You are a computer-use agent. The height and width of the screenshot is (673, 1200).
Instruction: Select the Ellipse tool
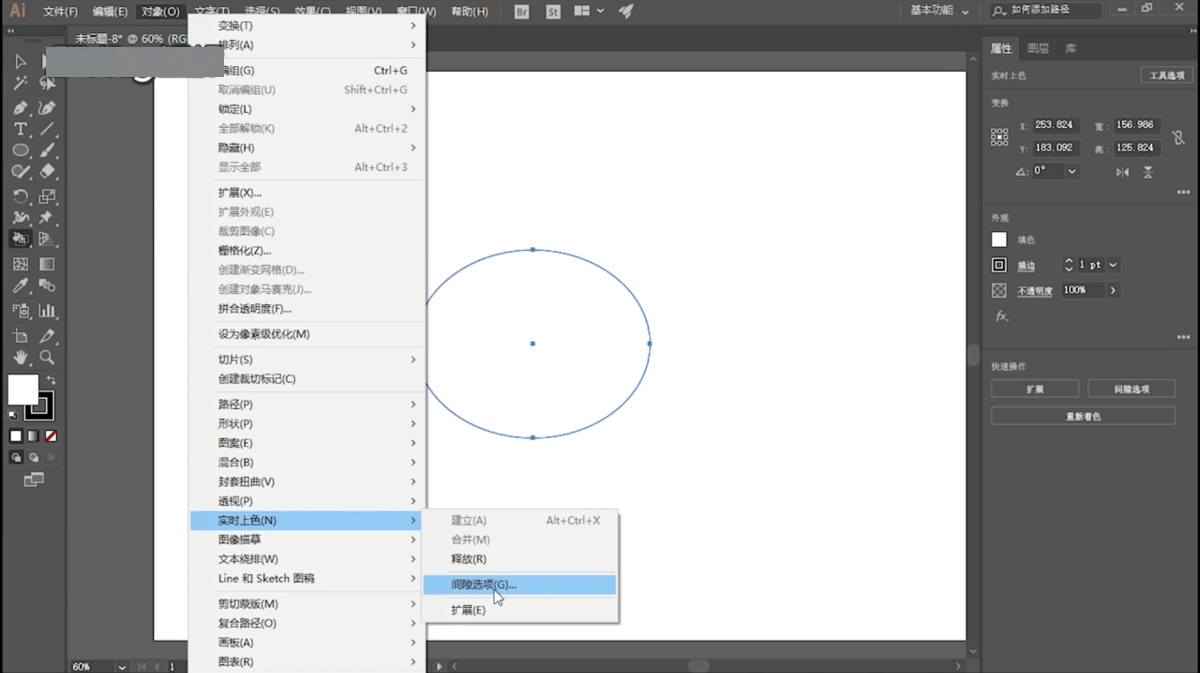tap(20, 151)
